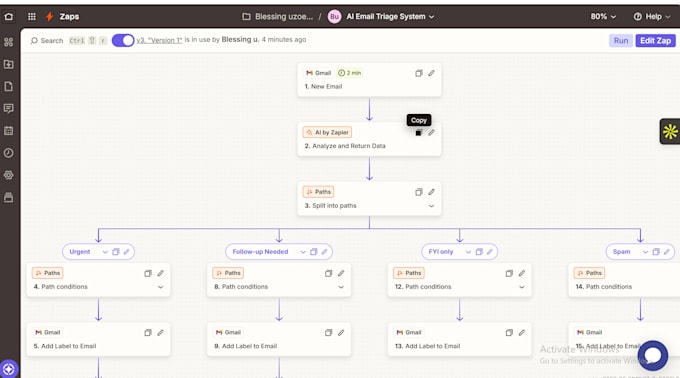Edit step 9. Add Label to Email
The width and height of the screenshot is (680, 378).
tap(341, 333)
